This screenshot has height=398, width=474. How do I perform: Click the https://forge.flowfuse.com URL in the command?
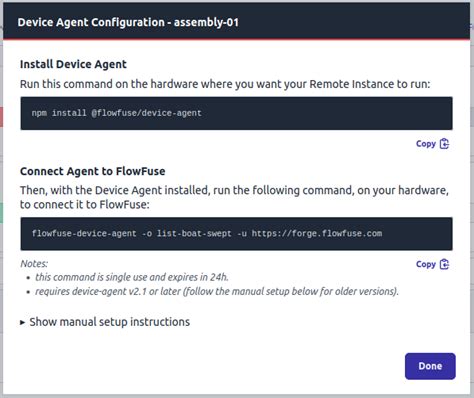pyautogui.click(x=317, y=233)
